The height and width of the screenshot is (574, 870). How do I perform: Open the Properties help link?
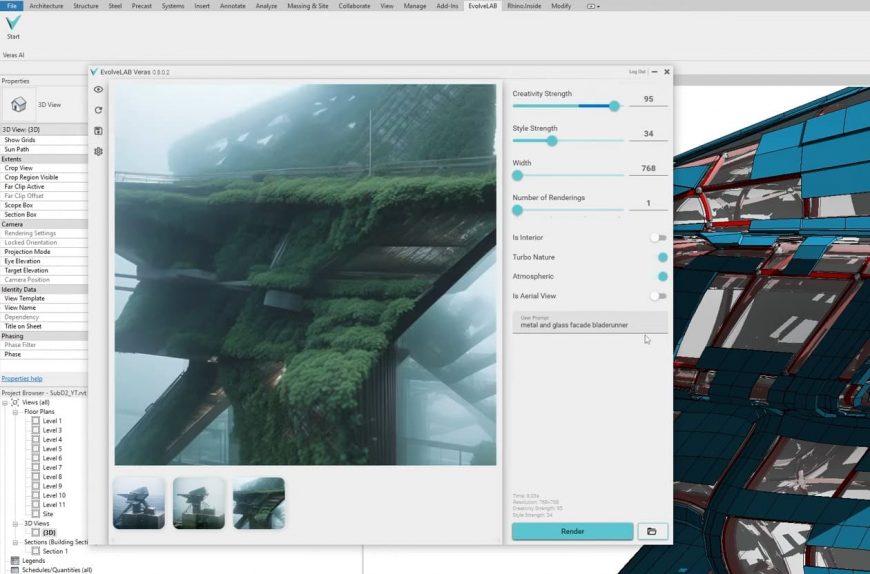pyautogui.click(x=22, y=379)
